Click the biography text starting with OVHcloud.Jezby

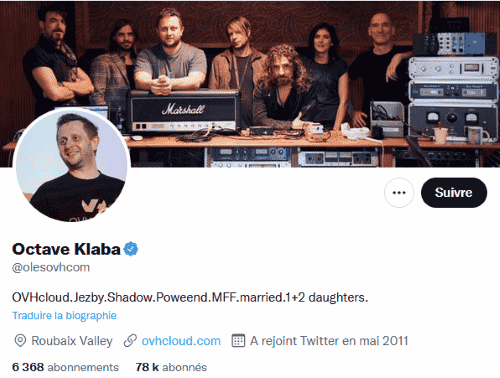[x=190, y=297]
